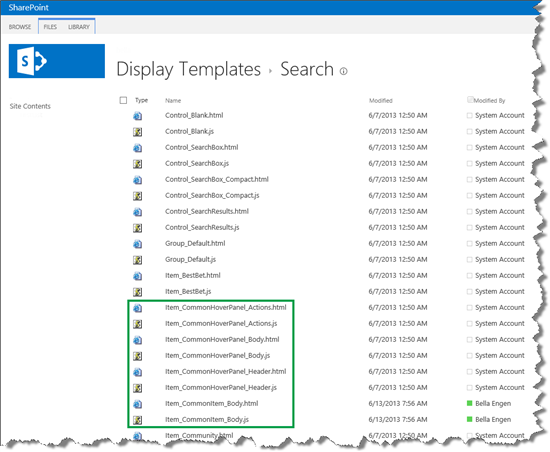This screenshot has height=452, width=550.
Task: Click Bella Engen on Item_CommonItem_Body.js row
Action: [493, 420]
